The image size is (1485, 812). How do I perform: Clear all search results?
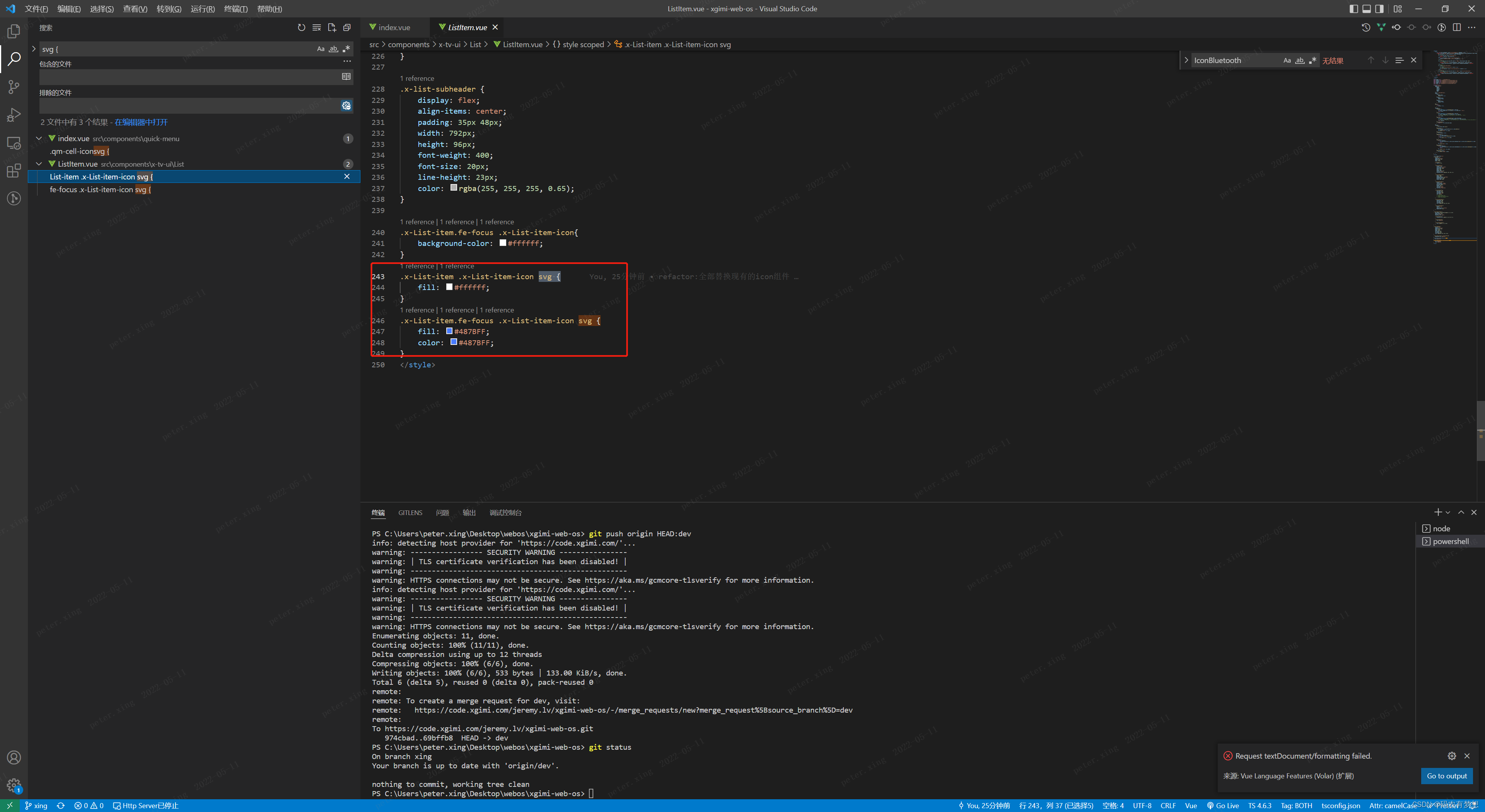(x=316, y=28)
